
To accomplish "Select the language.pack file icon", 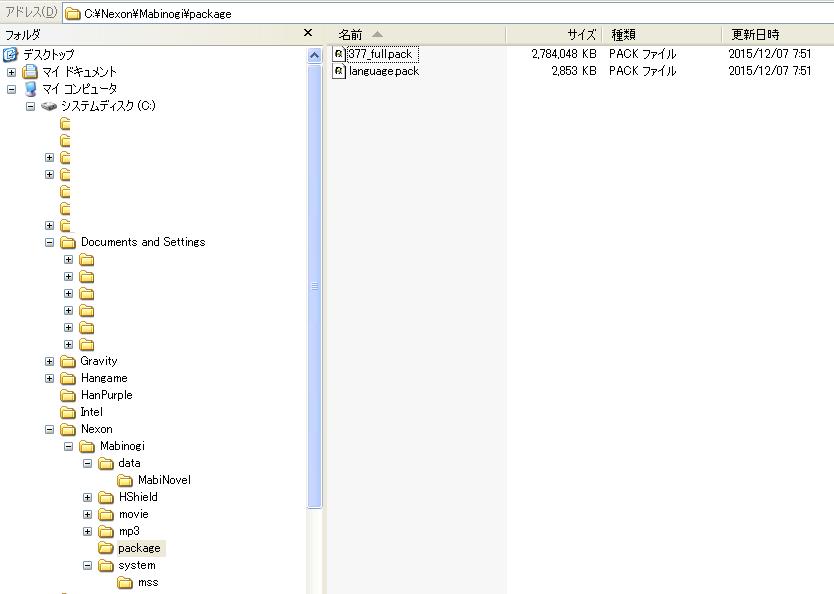I will pos(340,71).
